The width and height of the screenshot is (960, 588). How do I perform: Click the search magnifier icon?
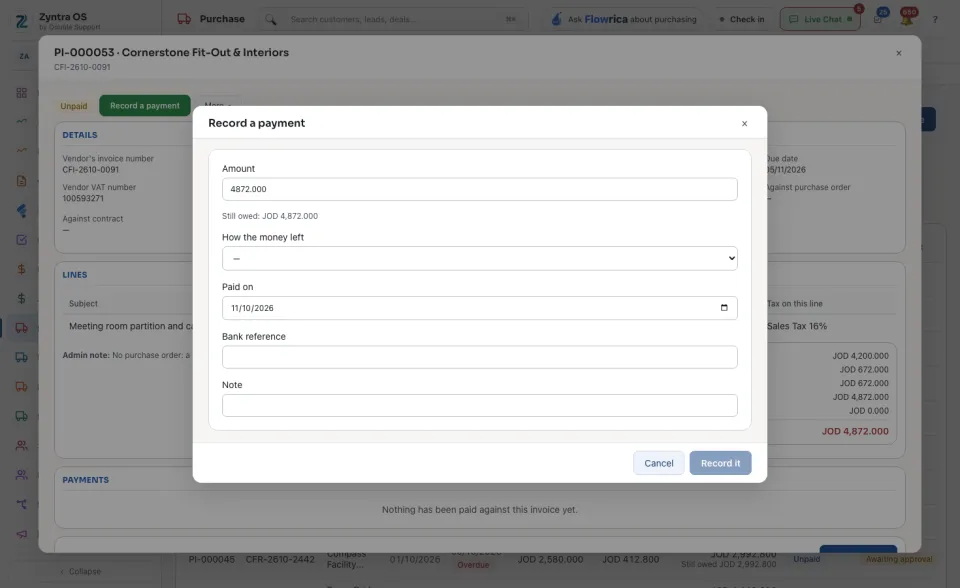(270, 20)
